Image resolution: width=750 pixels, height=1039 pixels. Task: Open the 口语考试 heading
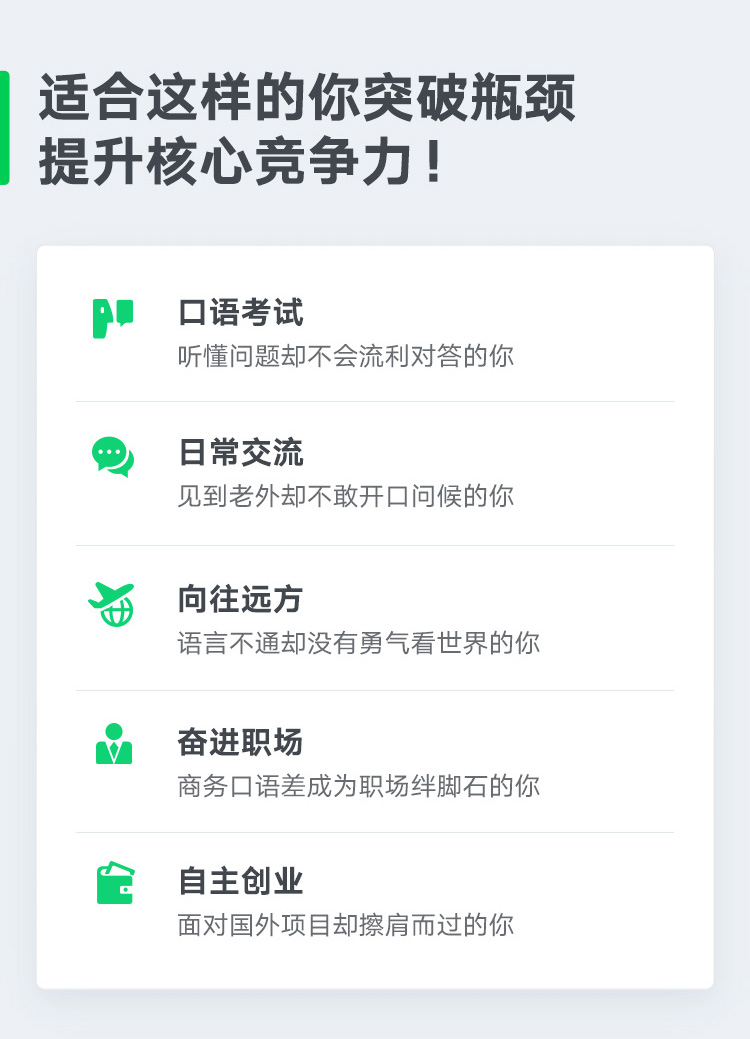pos(241,312)
